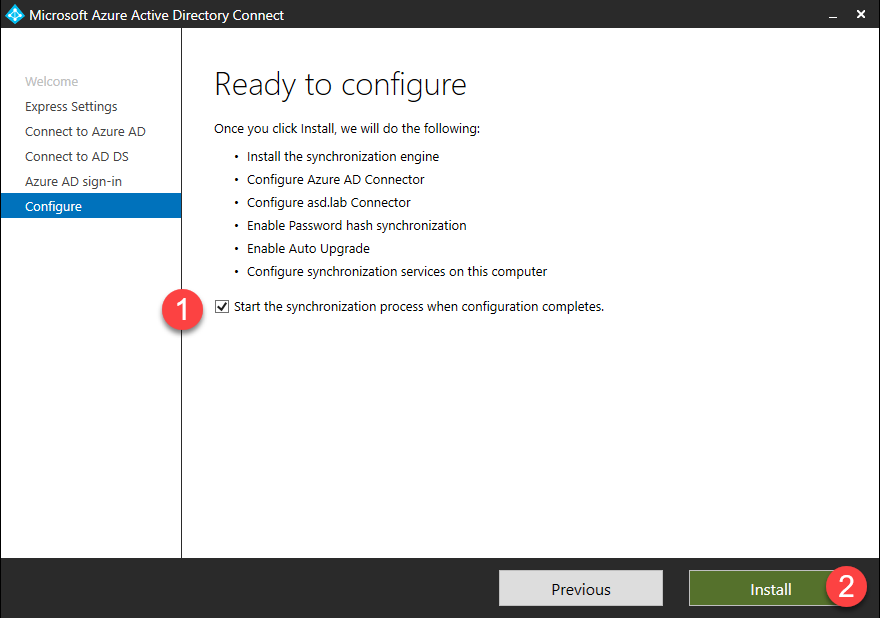This screenshot has width=880, height=618.
Task: Click 'Once you click Install' intro text
Action: click(x=347, y=129)
